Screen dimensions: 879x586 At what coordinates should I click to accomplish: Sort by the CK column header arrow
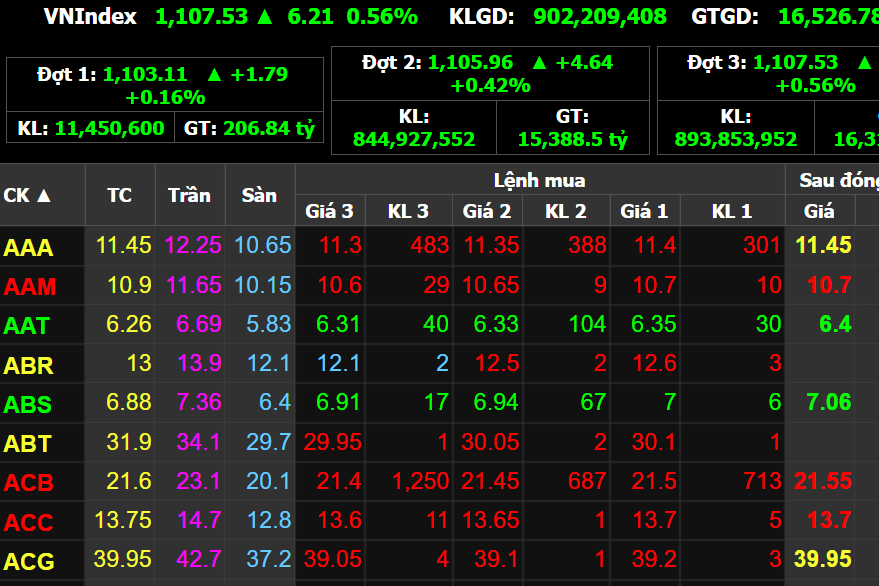43,195
